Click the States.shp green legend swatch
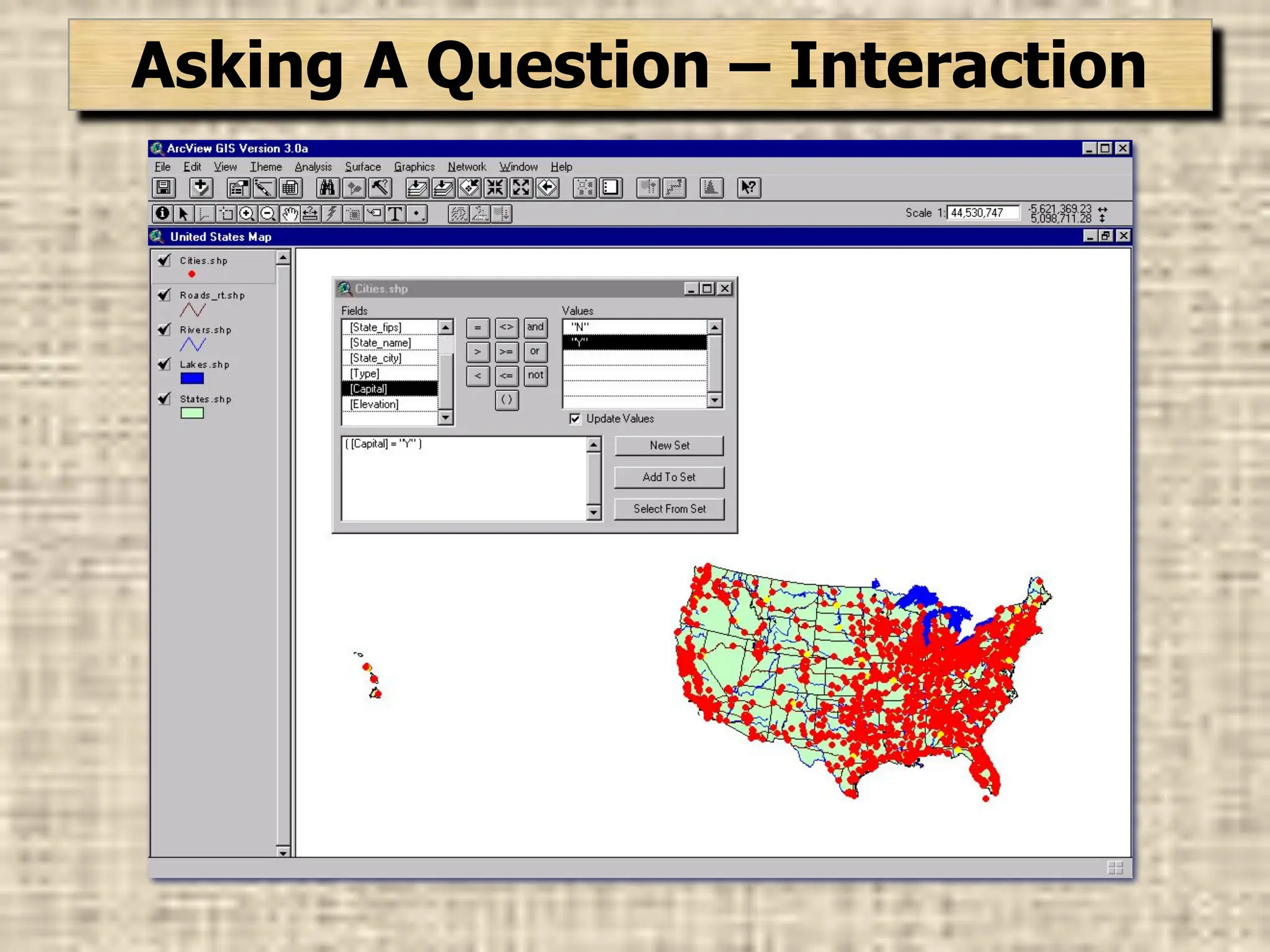The width and height of the screenshot is (1270, 952). [x=192, y=413]
